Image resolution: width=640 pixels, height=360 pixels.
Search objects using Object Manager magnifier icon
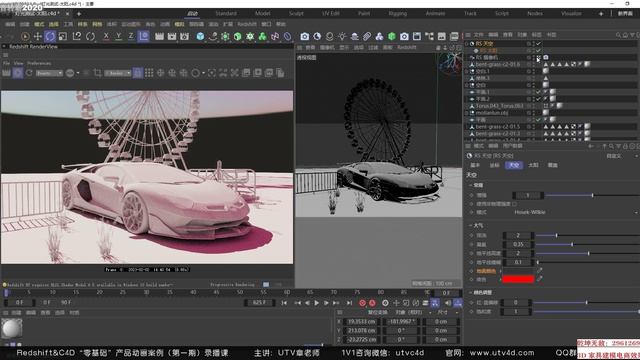click(x=618, y=35)
